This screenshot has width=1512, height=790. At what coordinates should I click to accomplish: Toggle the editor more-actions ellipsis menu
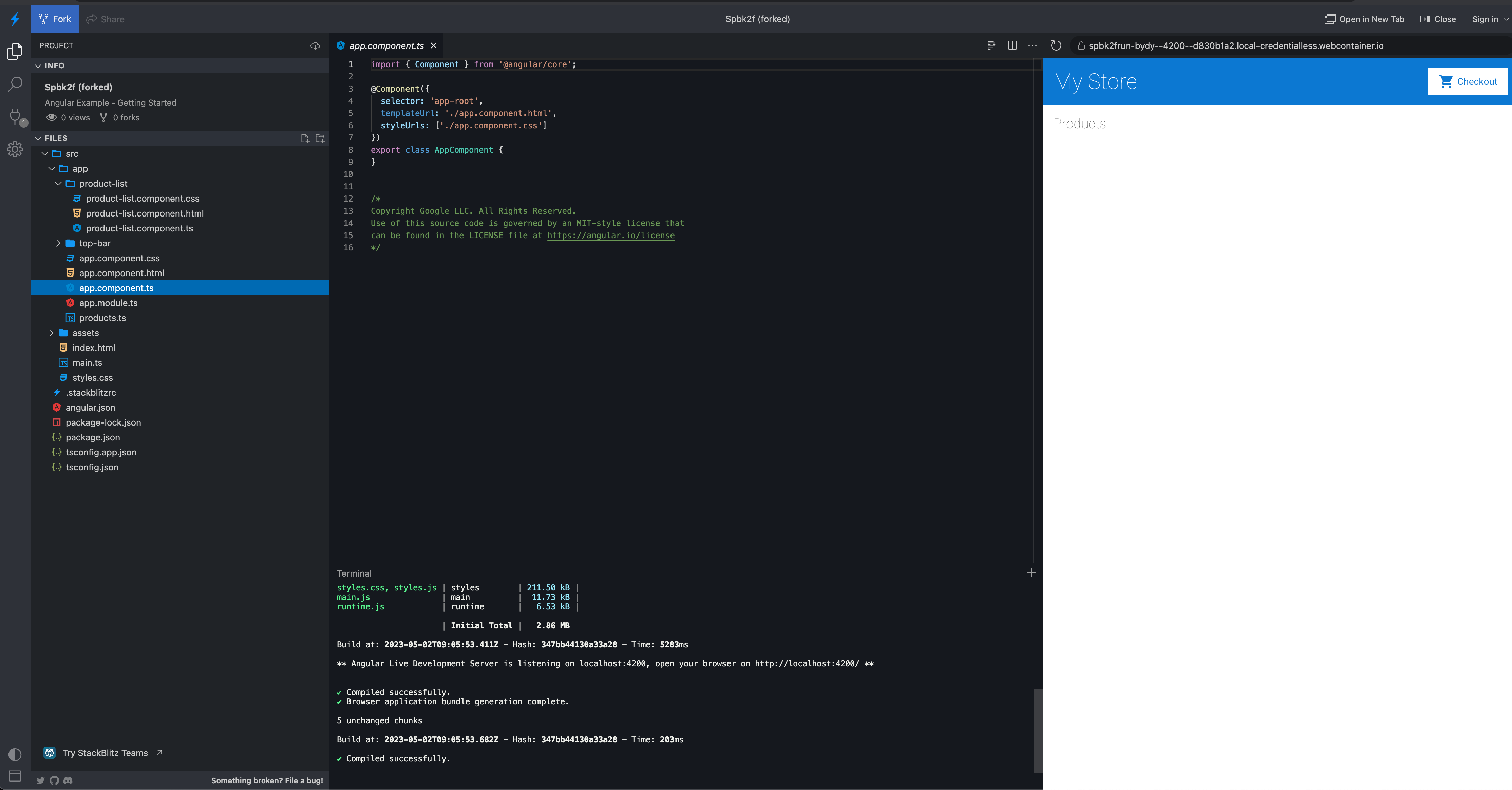(x=1033, y=45)
